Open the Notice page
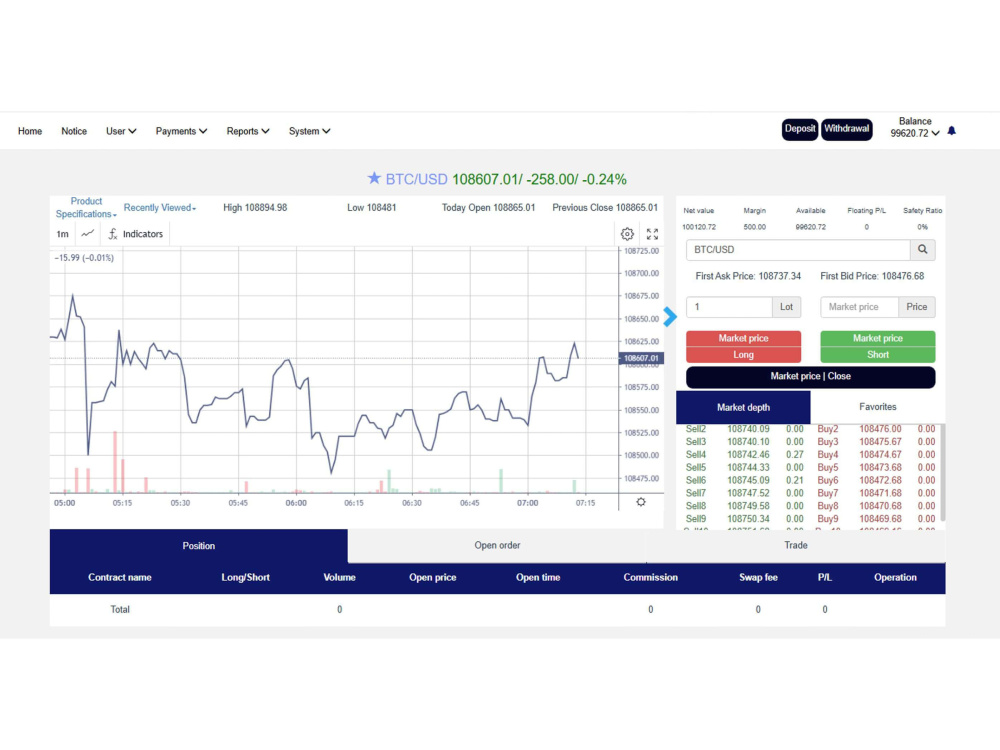Image resolution: width=1000 pixels, height=750 pixels. click(74, 131)
